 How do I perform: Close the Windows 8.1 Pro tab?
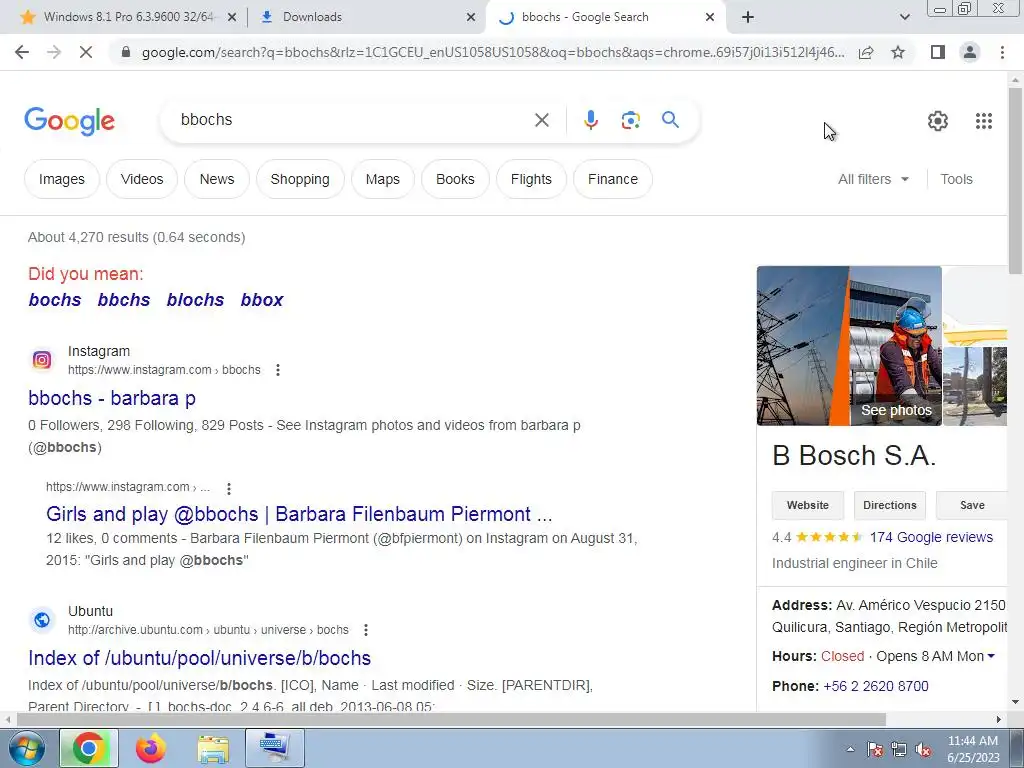point(231,18)
